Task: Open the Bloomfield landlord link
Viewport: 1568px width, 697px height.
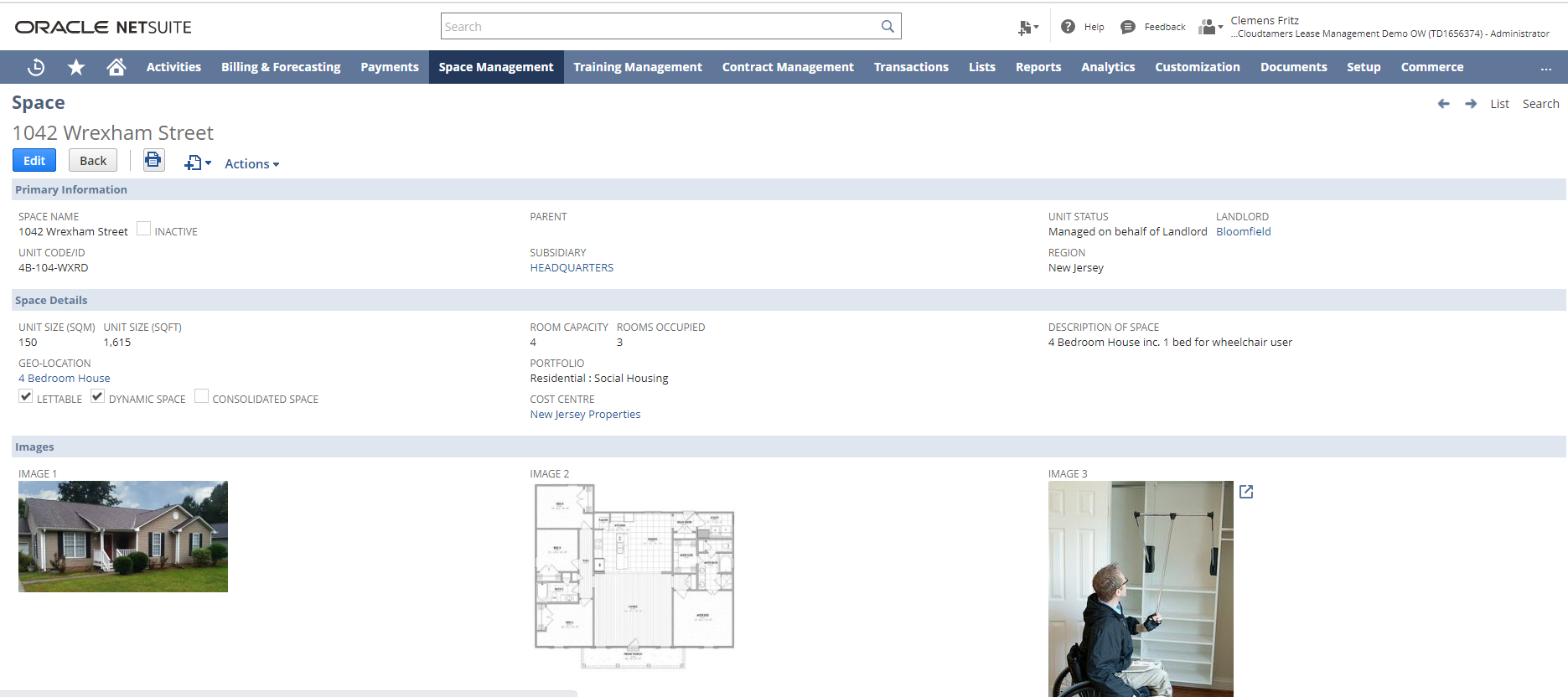Action: (x=1244, y=232)
